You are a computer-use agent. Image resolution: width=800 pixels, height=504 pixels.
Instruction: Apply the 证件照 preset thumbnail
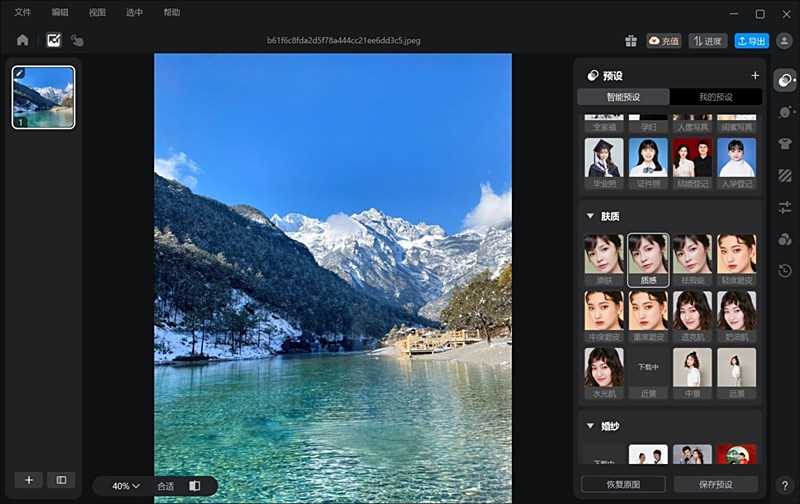click(x=648, y=162)
